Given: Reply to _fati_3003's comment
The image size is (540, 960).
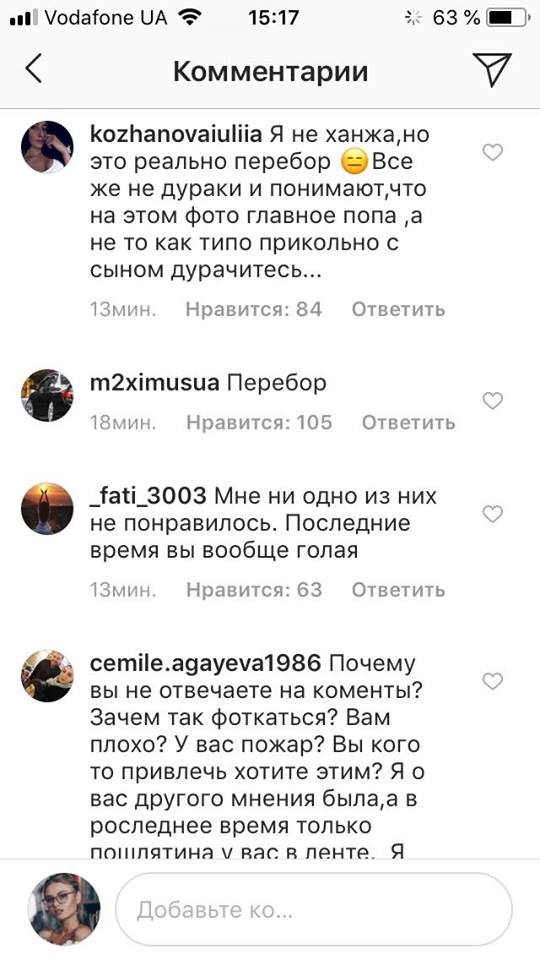Looking at the screenshot, I should pyautogui.click(x=398, y=590).
